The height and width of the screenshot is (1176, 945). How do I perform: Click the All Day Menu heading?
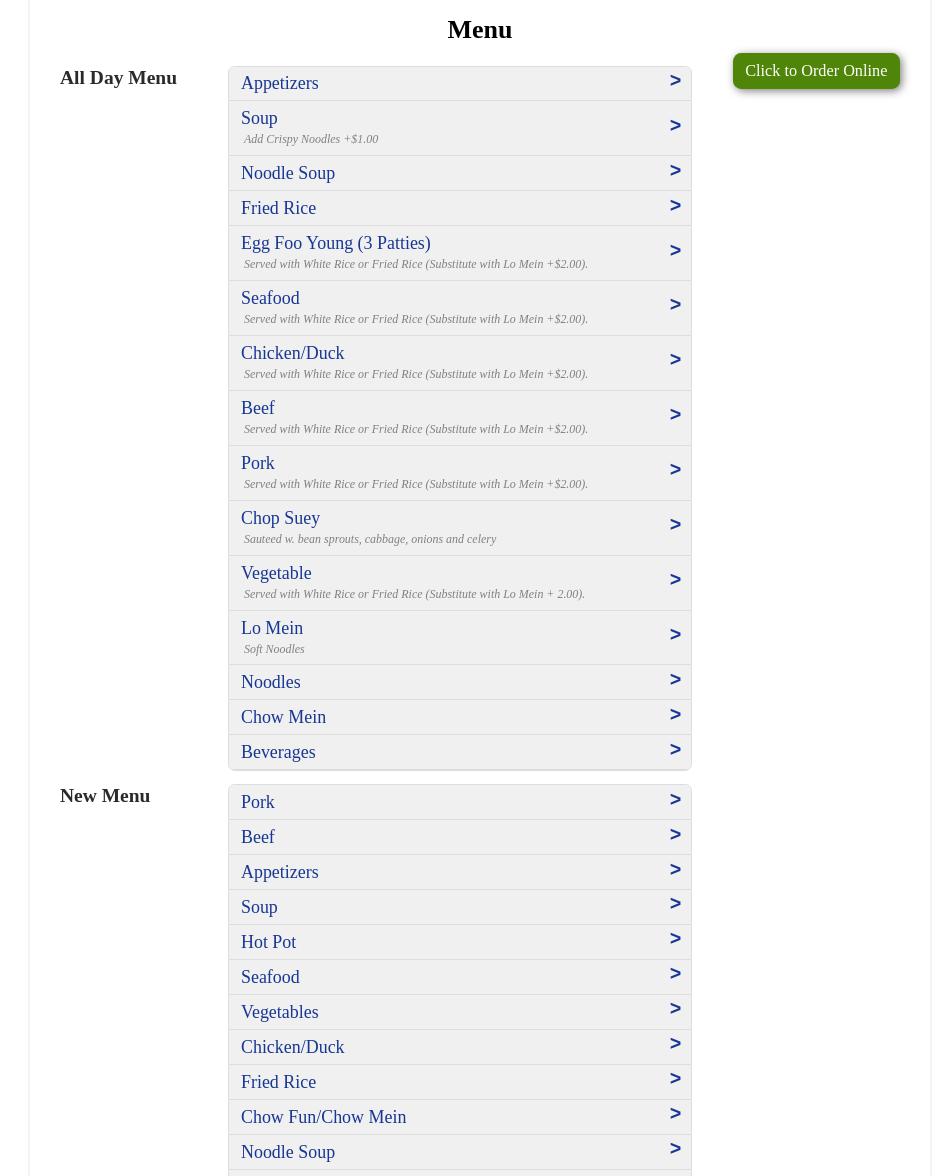[118, 78]
